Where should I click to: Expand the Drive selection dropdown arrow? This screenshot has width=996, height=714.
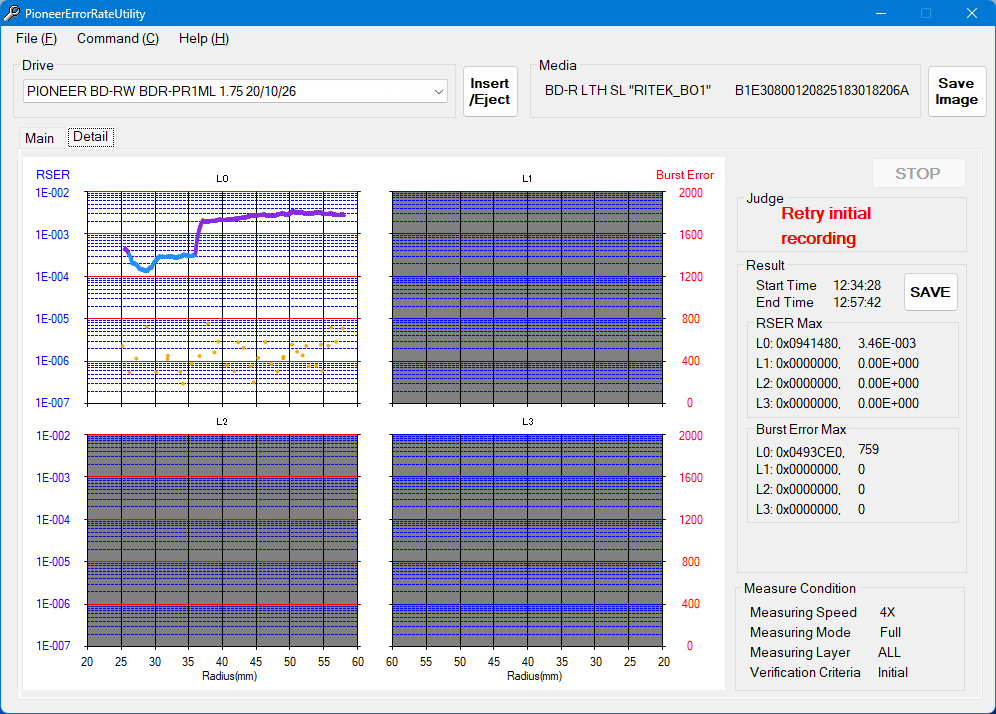point(438,91)
